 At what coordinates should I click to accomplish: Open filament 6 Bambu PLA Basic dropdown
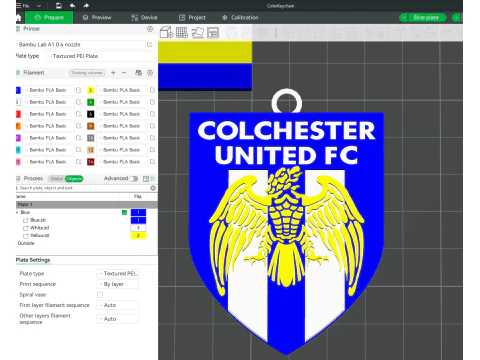[x=122, y=114]
